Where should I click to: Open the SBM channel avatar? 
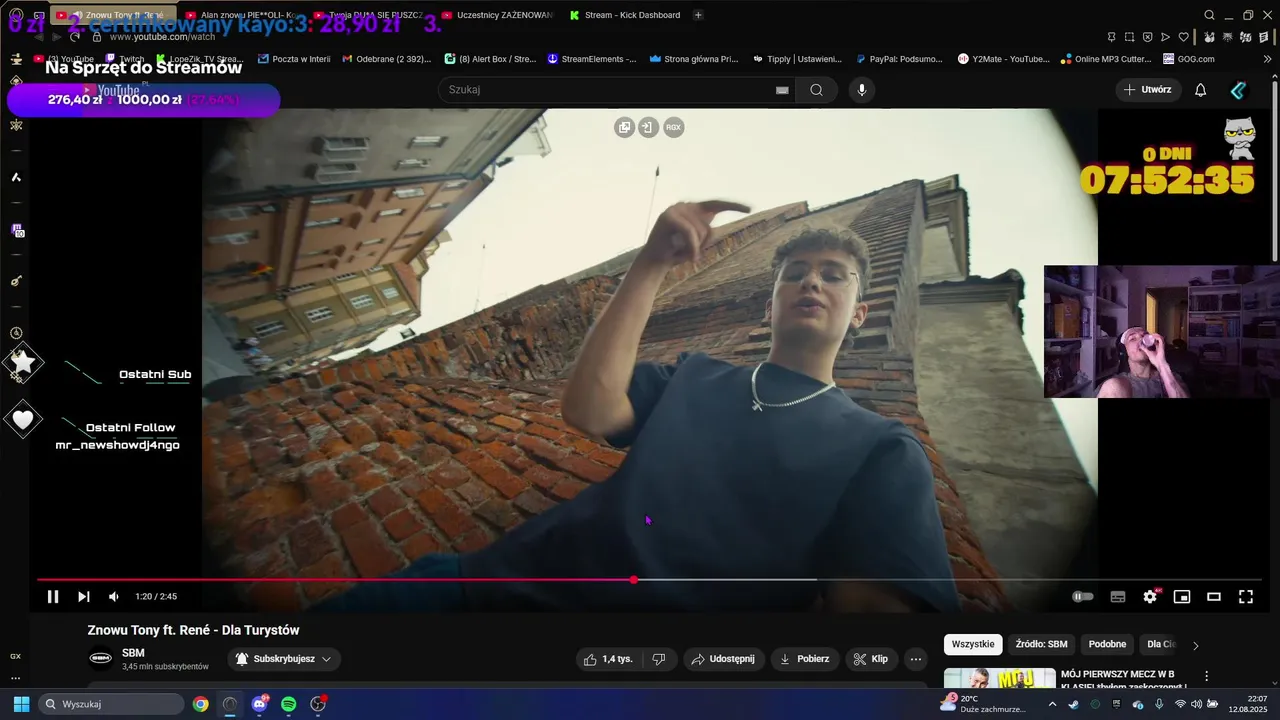[100, 658]
